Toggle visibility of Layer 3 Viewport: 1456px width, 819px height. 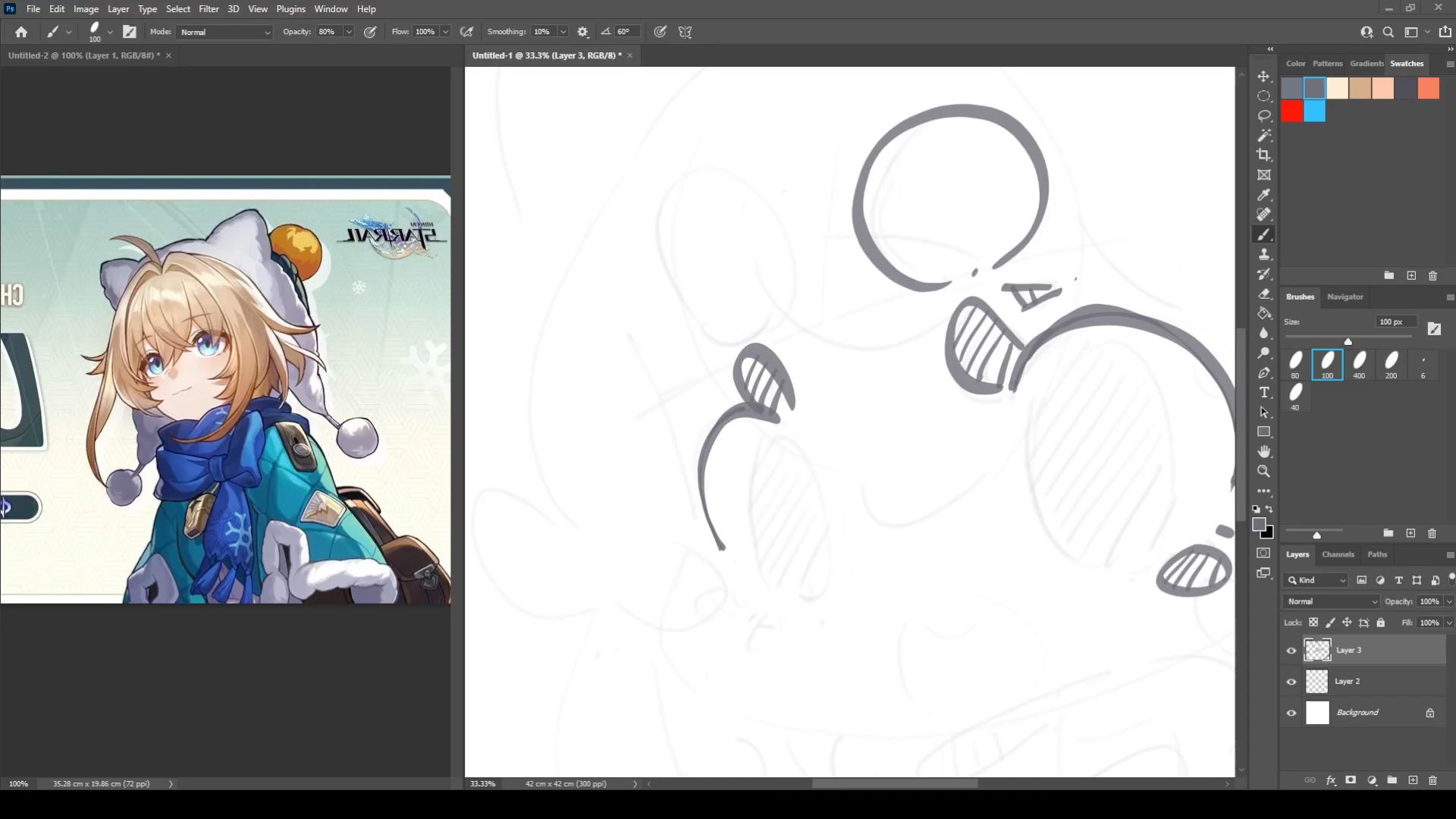click(x=1291, y=651)
